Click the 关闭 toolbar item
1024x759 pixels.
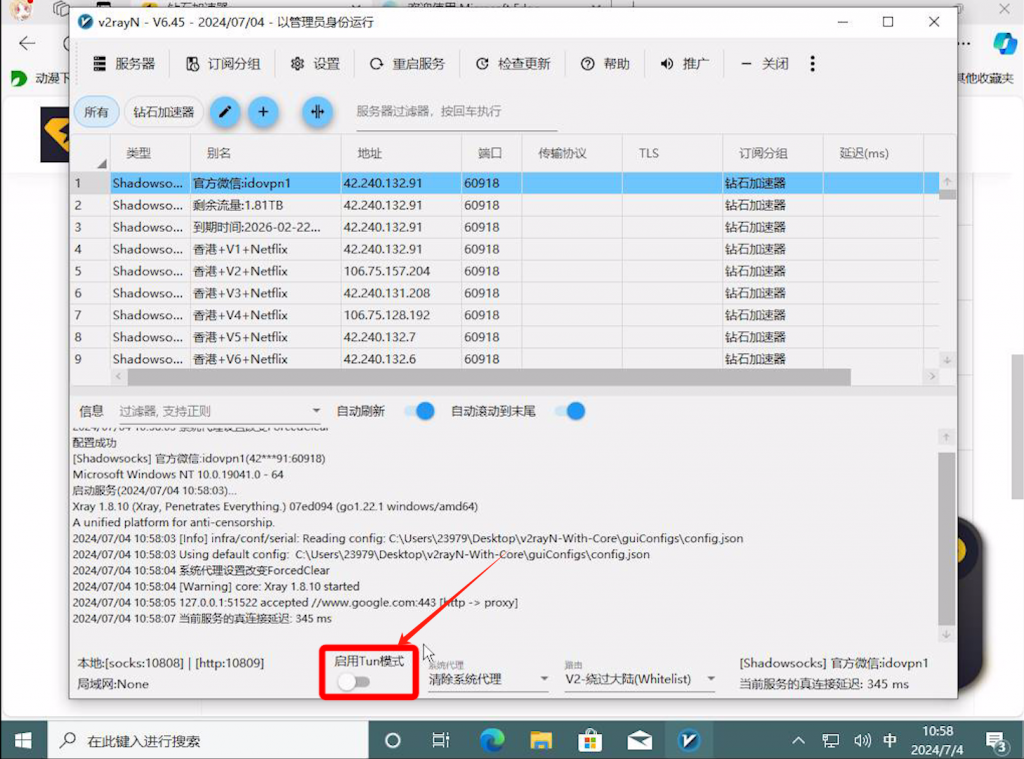(765, 63)
